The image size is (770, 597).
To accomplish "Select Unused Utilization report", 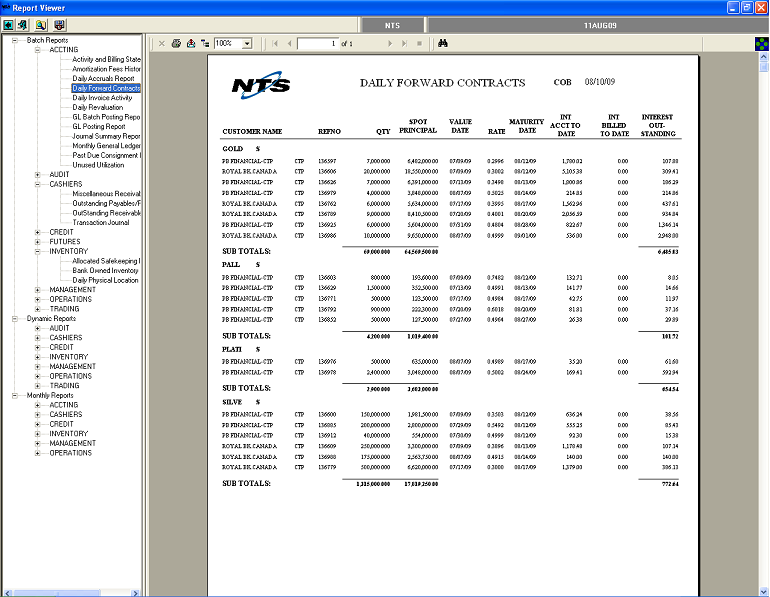I will click(x=98, y=165).
